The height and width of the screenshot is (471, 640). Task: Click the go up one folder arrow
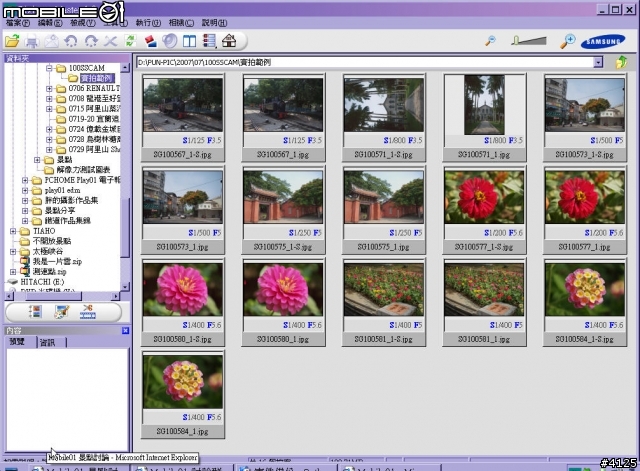[x=621, y=62]
